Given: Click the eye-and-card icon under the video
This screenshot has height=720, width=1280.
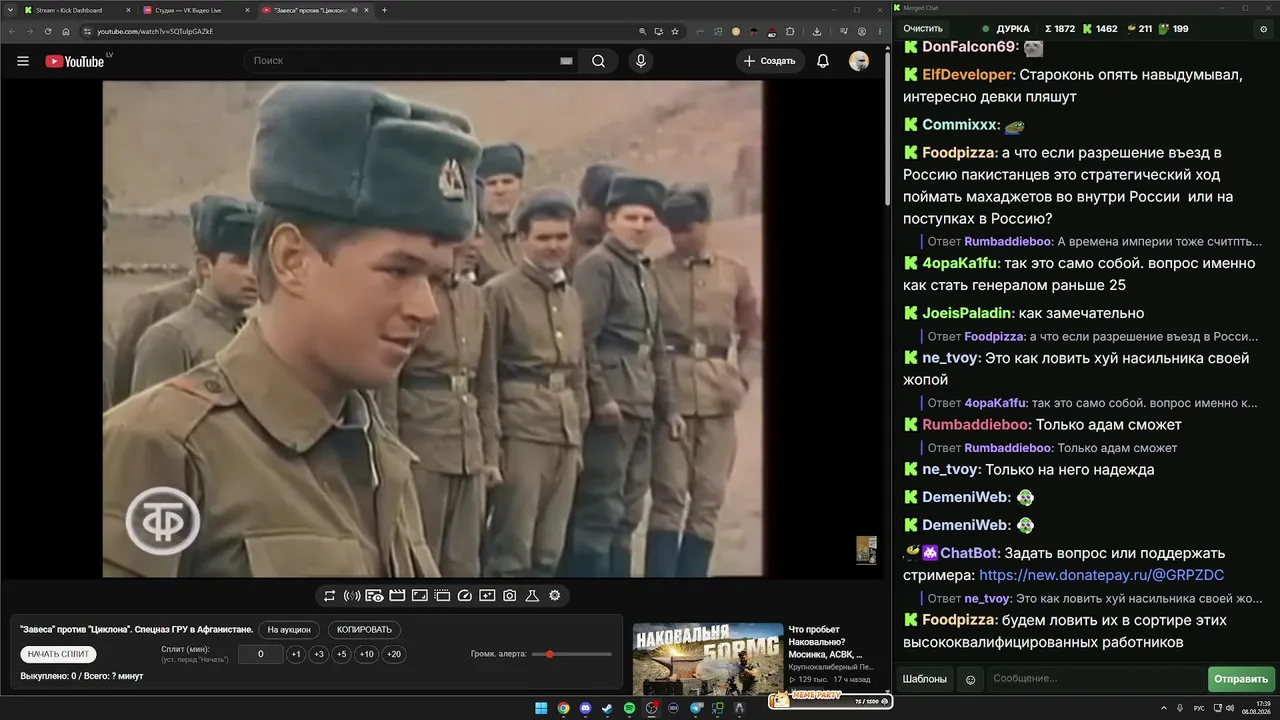Looking at the screenshot, I should pos(374,596).
